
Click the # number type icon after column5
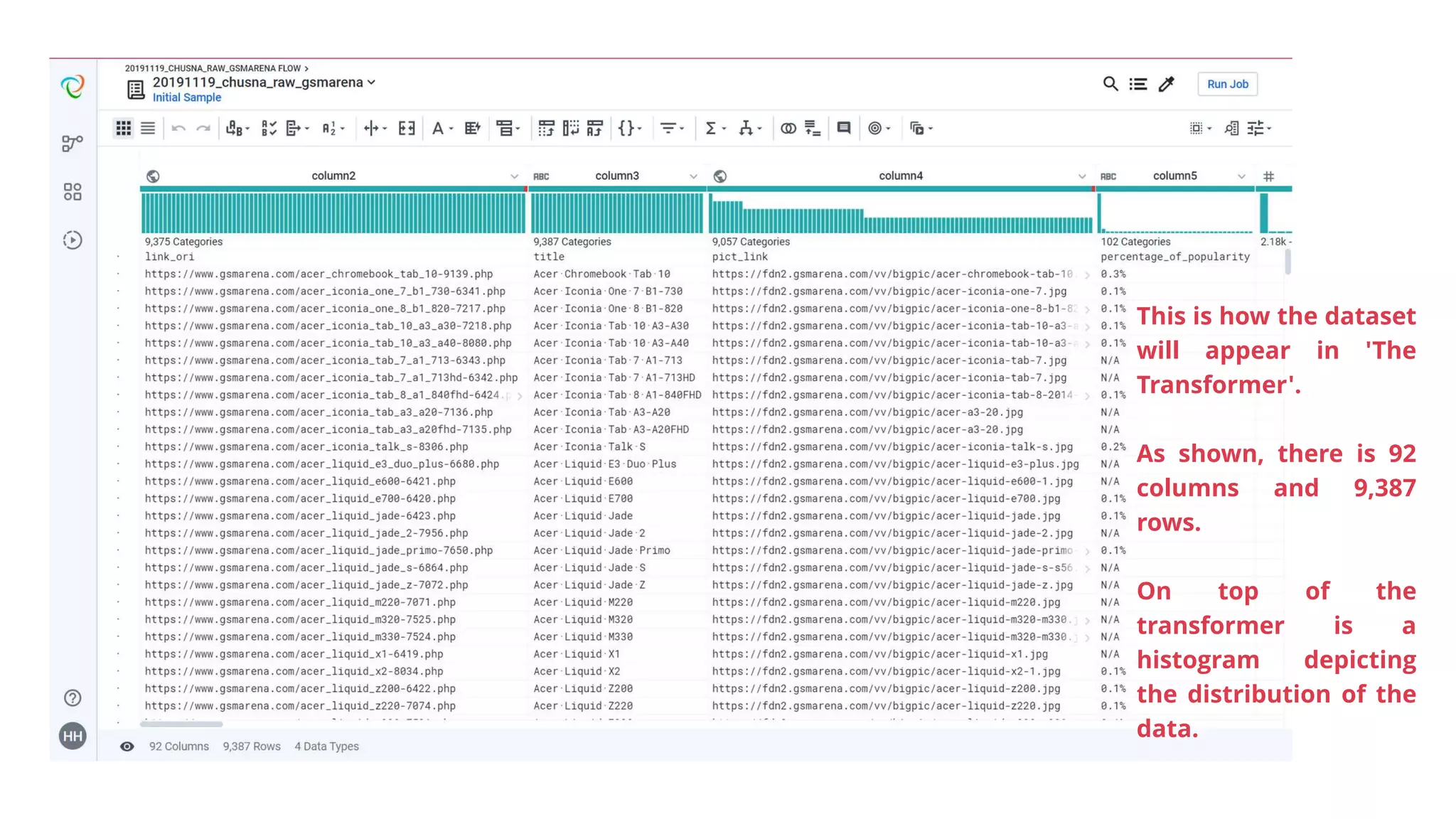[x=1269, y=176]
